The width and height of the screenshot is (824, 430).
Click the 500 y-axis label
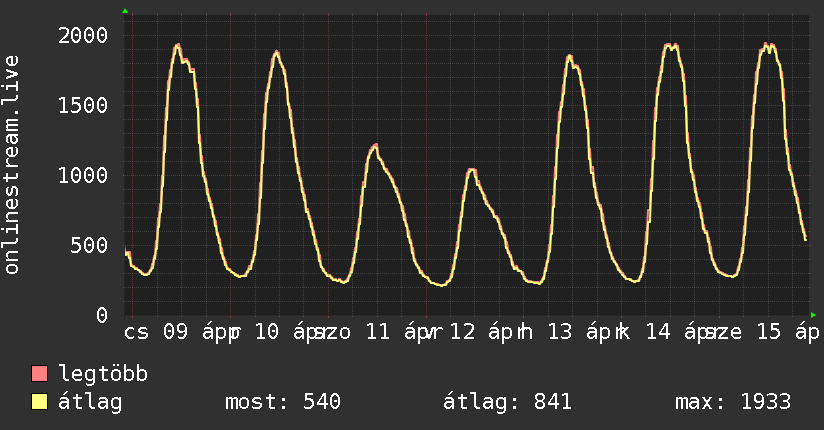pyautogui.click(x=89, y=245)
